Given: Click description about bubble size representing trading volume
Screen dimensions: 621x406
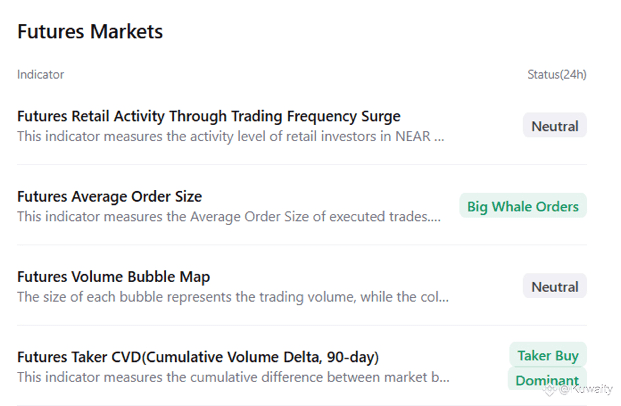Looking at the screenshot, I should click(220, 297).
